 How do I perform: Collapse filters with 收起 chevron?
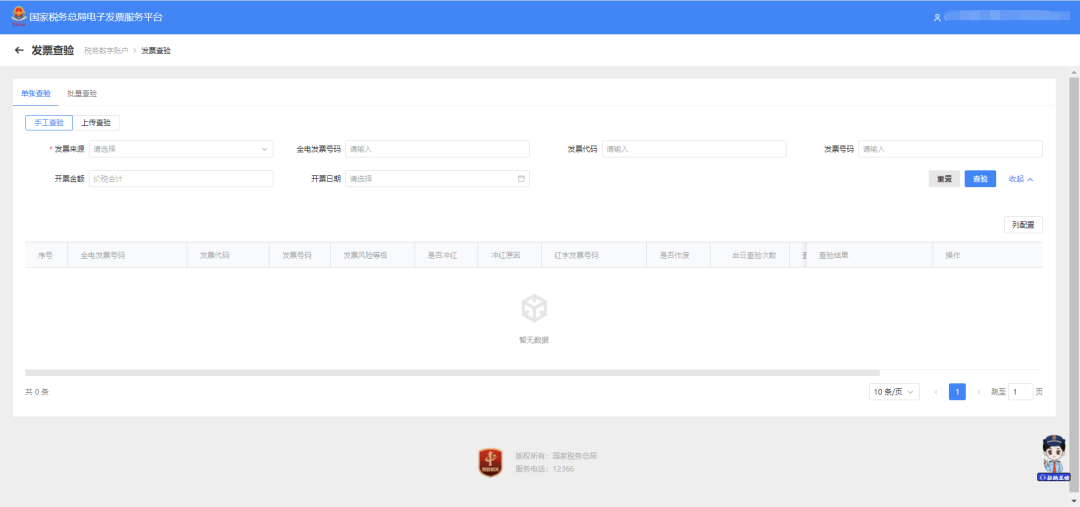click(x=1021, y=179)
